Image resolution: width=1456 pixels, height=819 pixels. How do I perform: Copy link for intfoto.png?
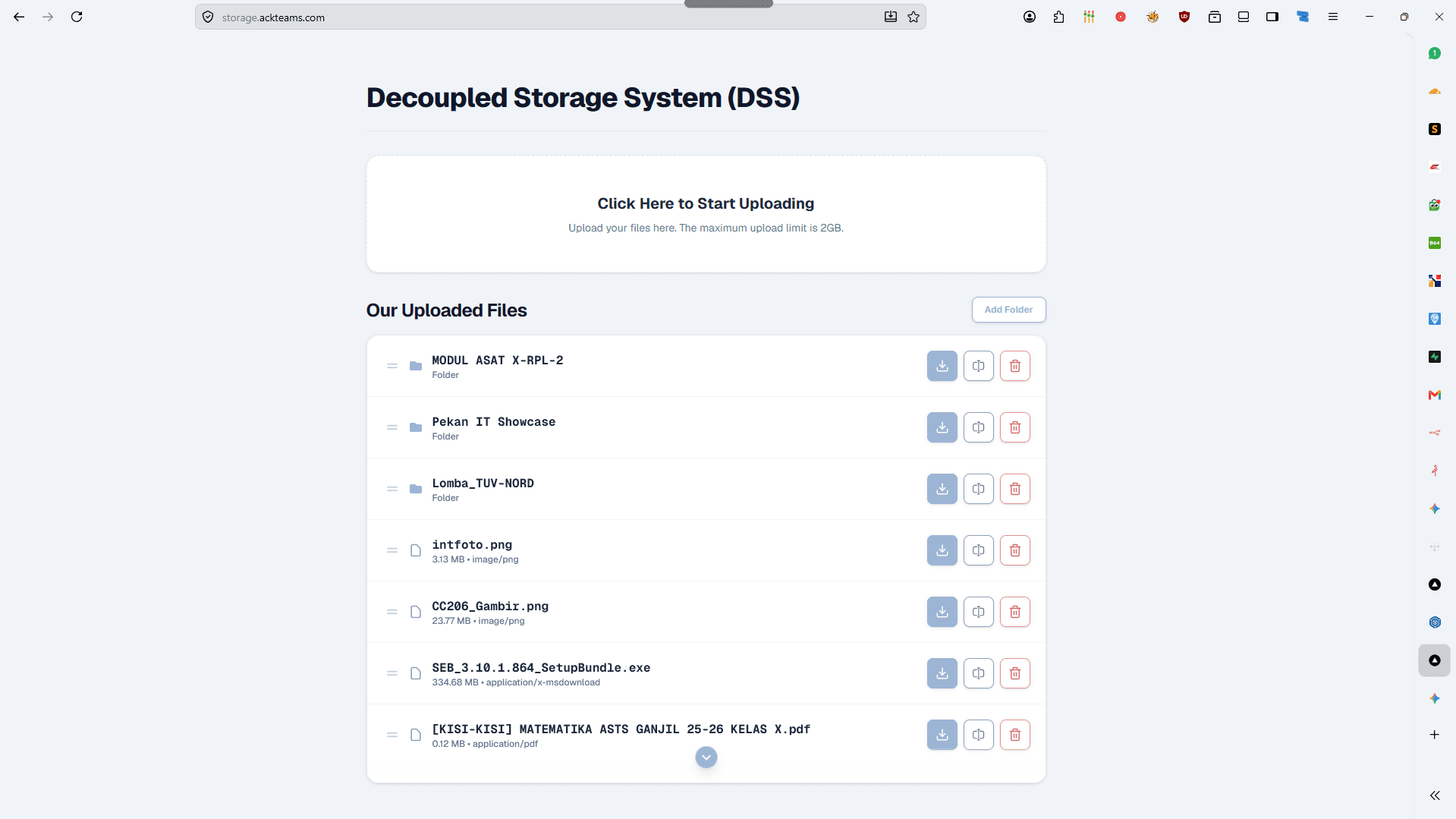978,550
